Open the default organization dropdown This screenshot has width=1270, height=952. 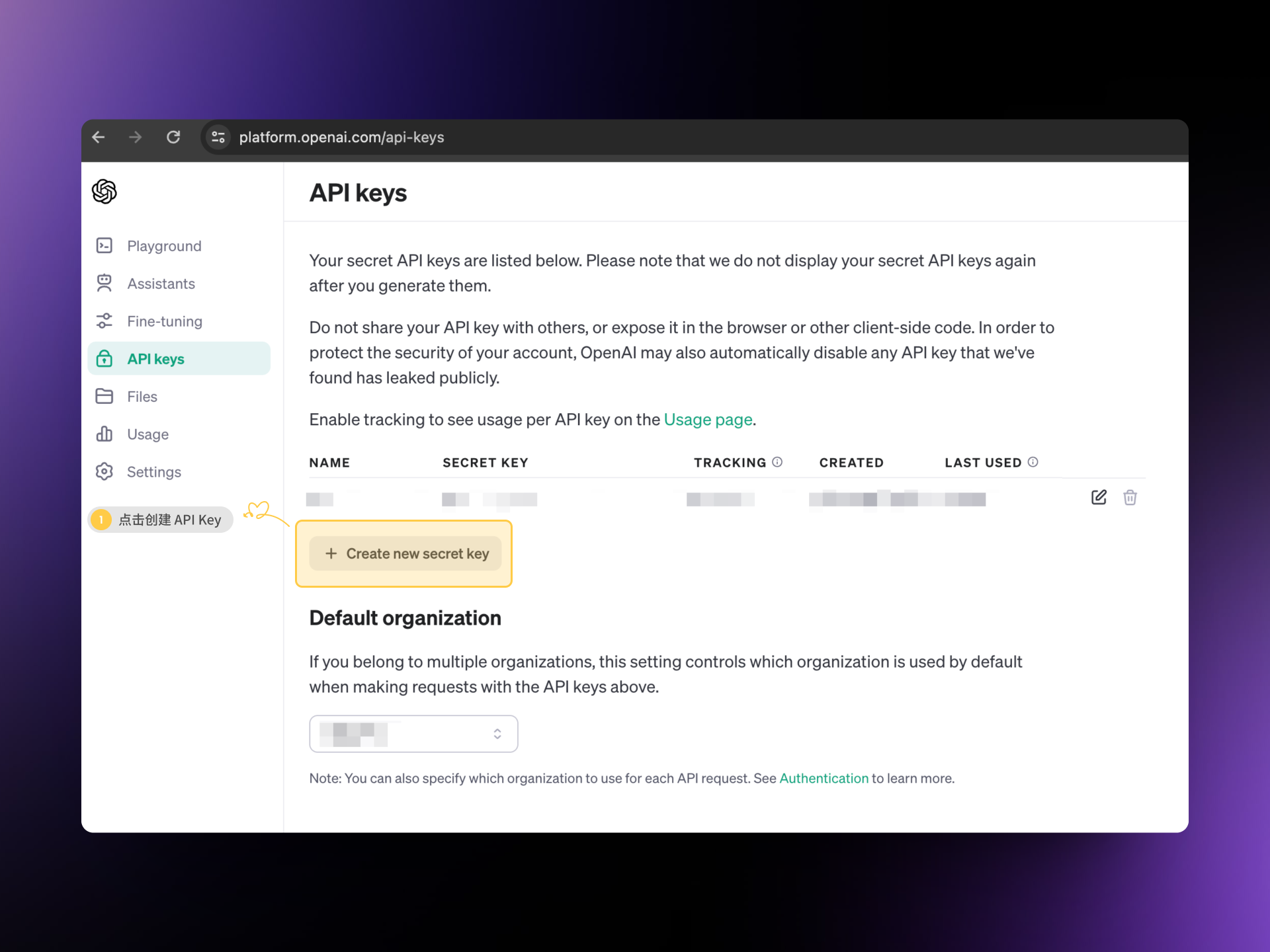413,734
